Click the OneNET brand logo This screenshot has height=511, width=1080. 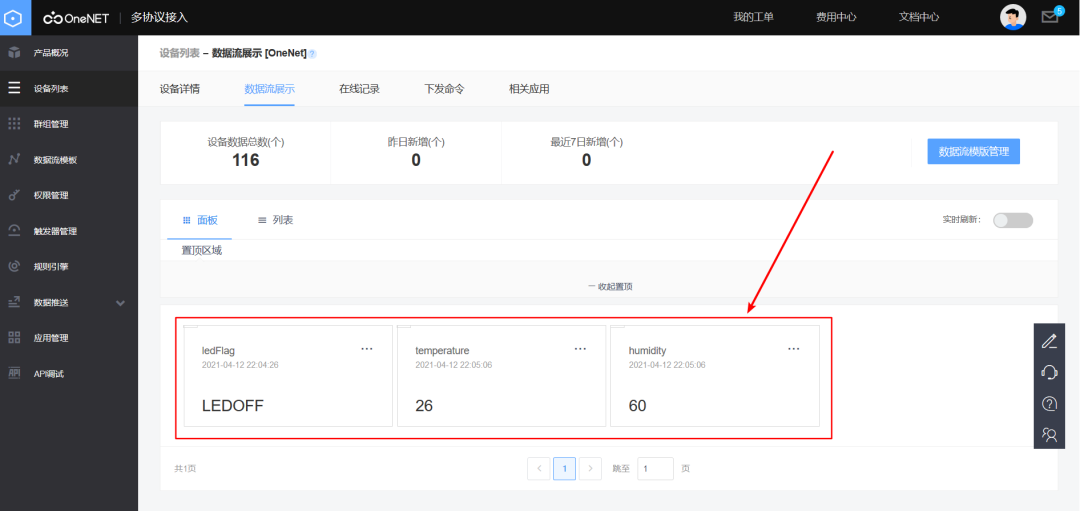click(x=76, y=18)
